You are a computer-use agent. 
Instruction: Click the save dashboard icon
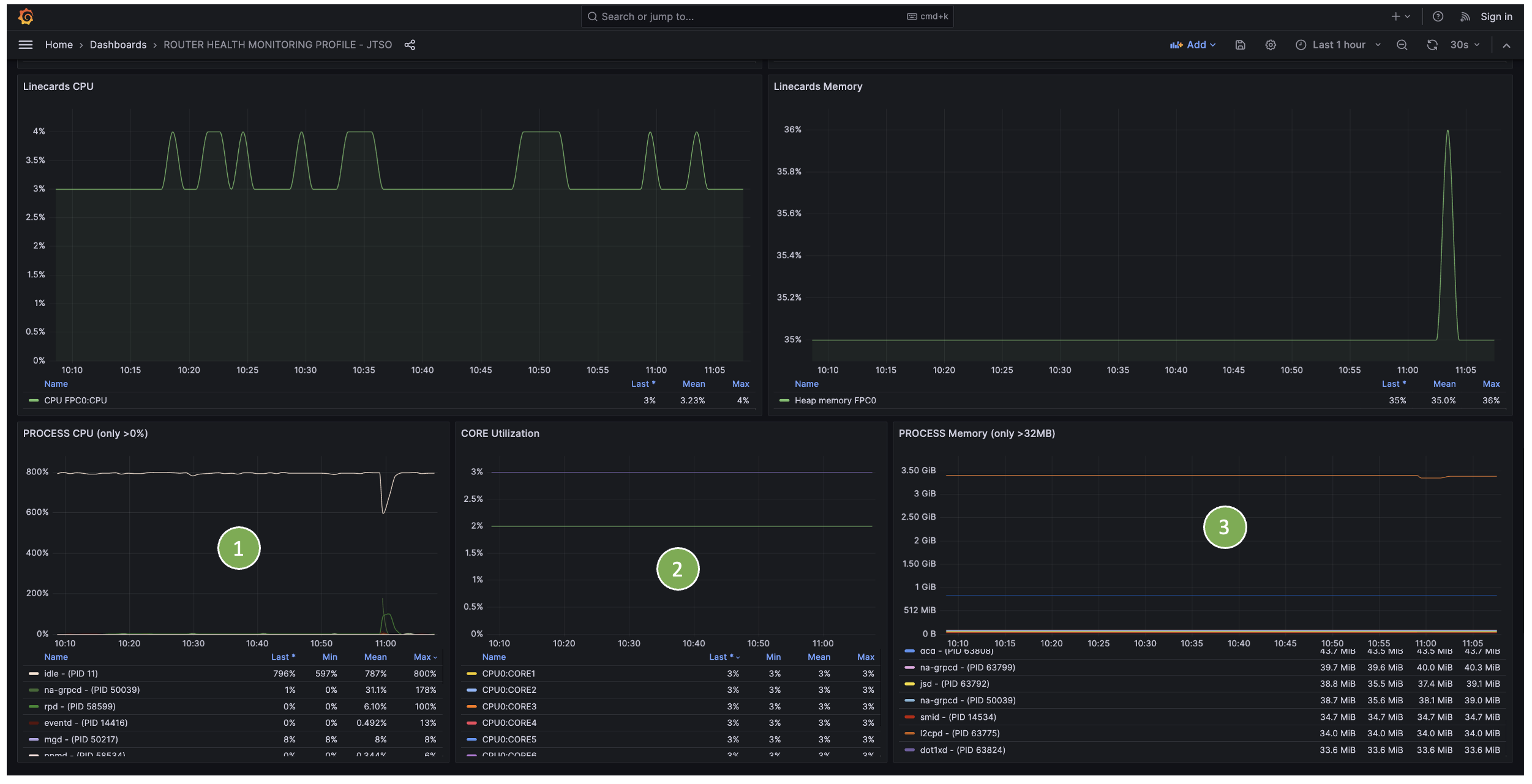tap(1240, 45)
